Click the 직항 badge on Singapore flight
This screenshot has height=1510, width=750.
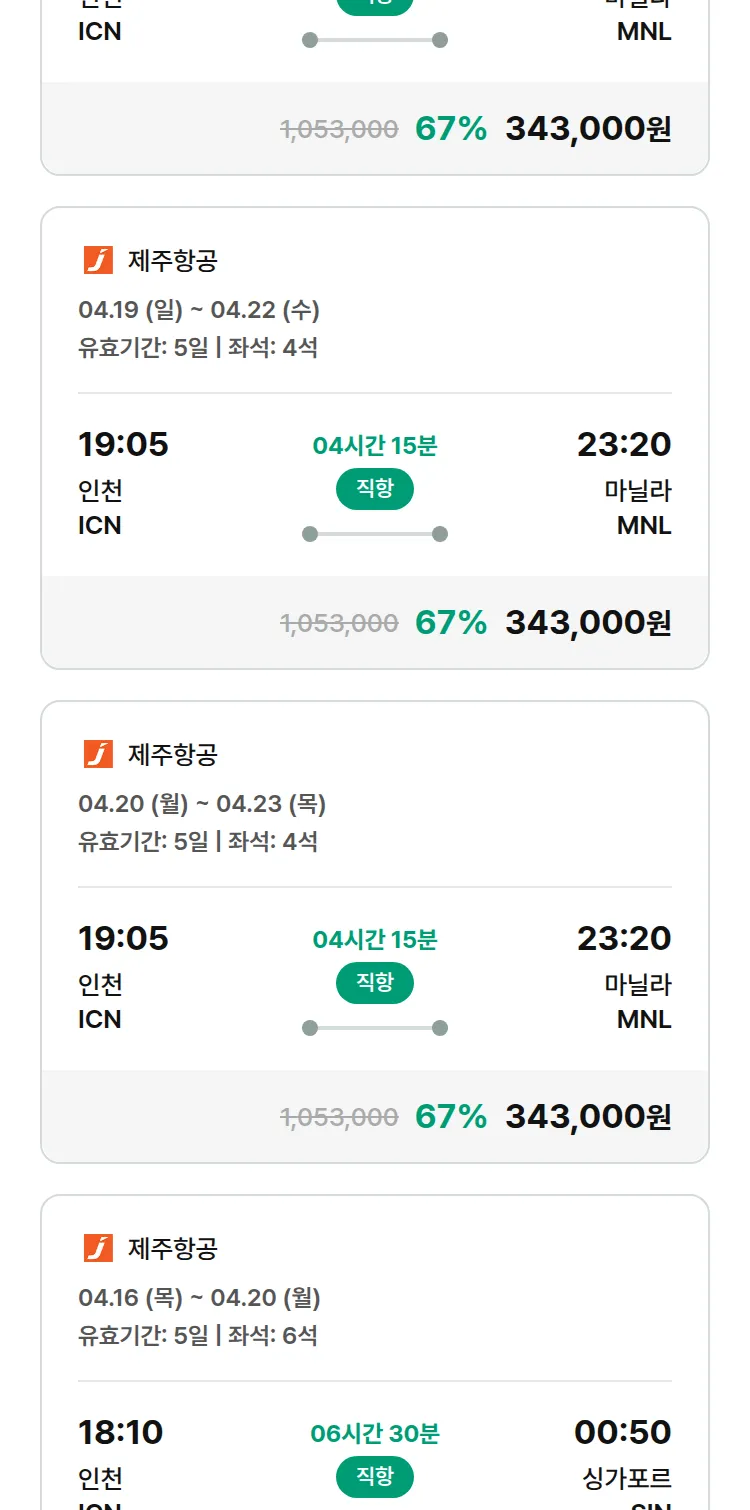click(x=375, y=1477)
